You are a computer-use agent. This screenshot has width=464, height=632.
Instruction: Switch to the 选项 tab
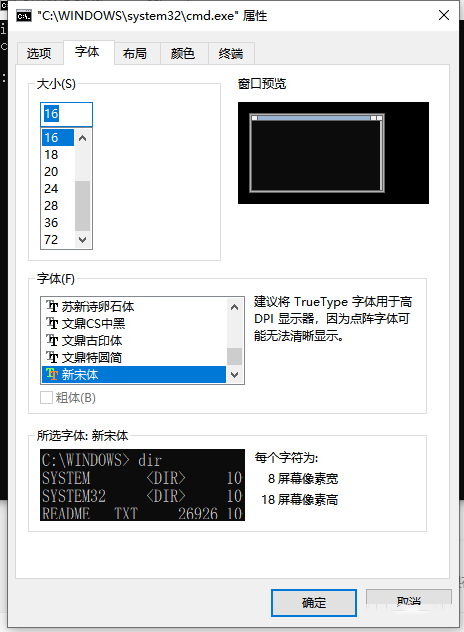point(39,54)
